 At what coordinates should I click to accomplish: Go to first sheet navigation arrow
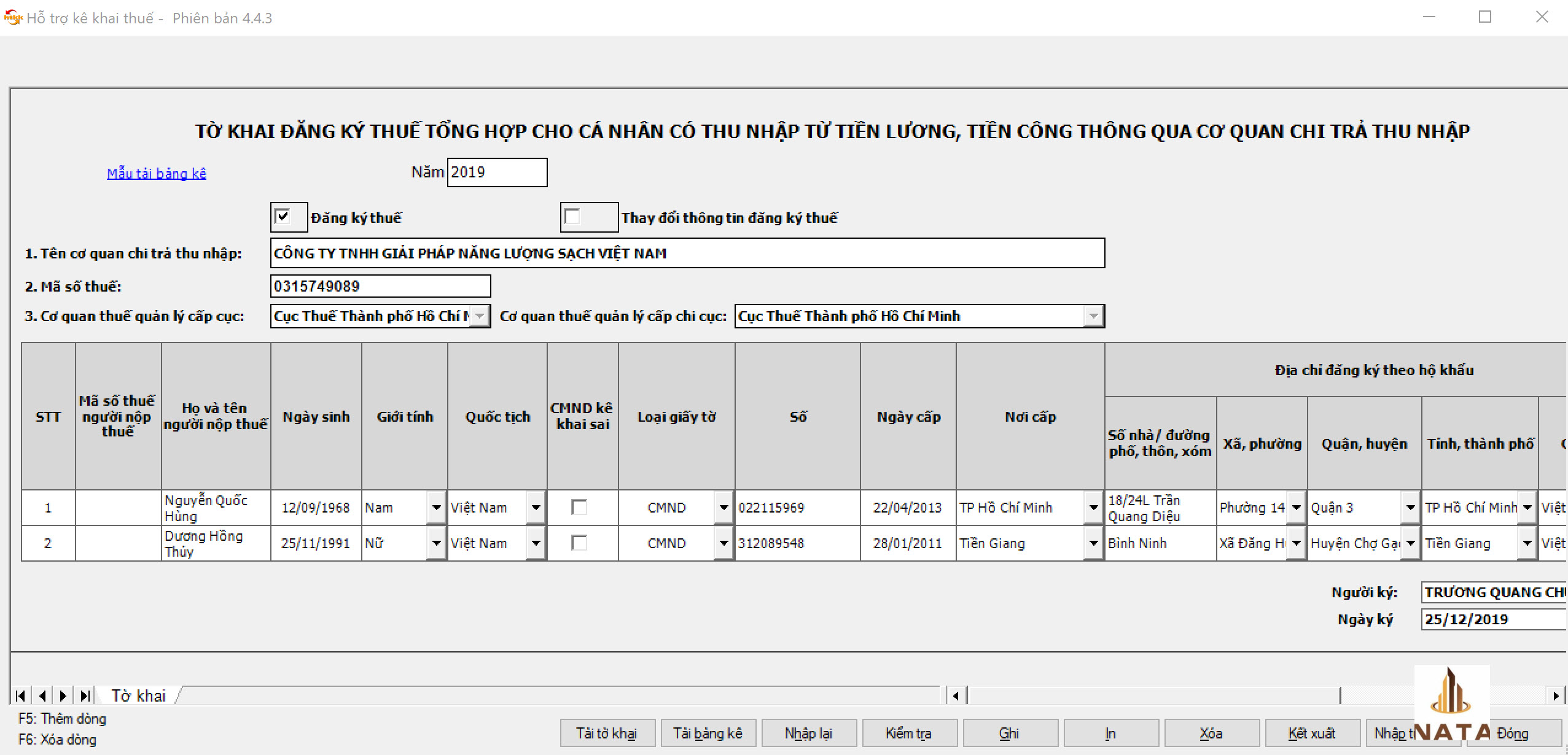[21, 695]
